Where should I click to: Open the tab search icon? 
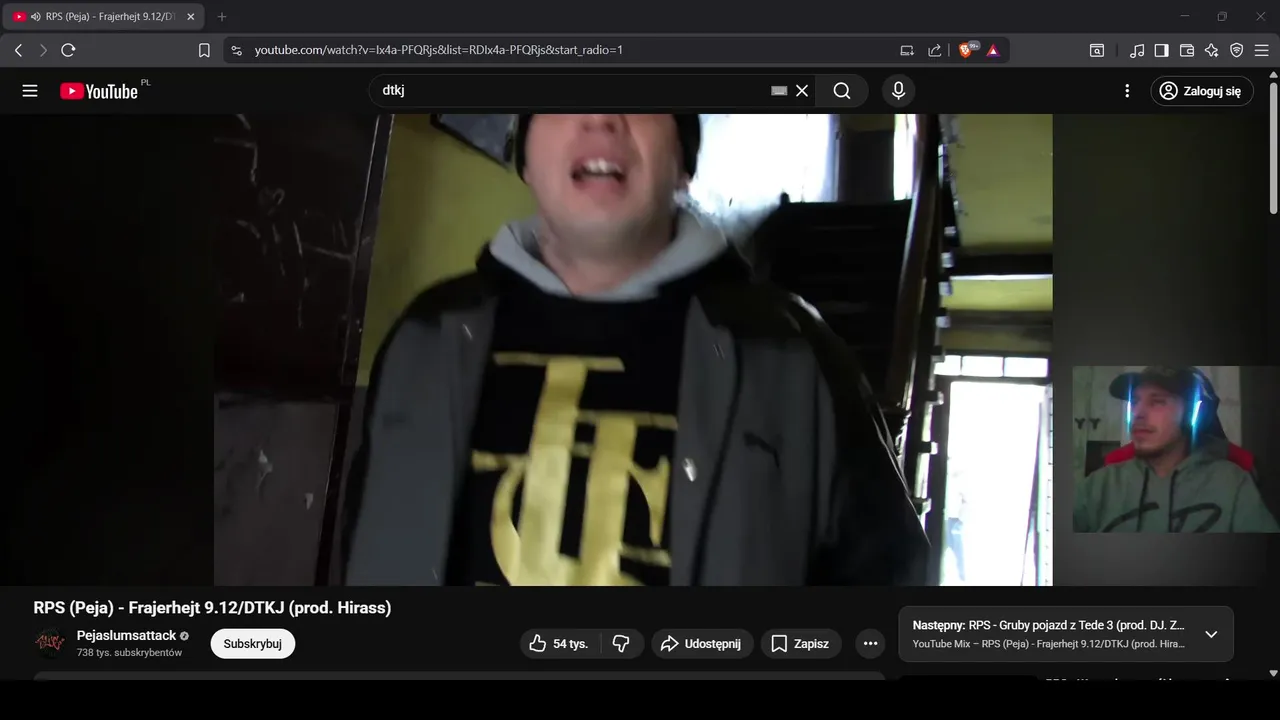(x=1097, y=50)
